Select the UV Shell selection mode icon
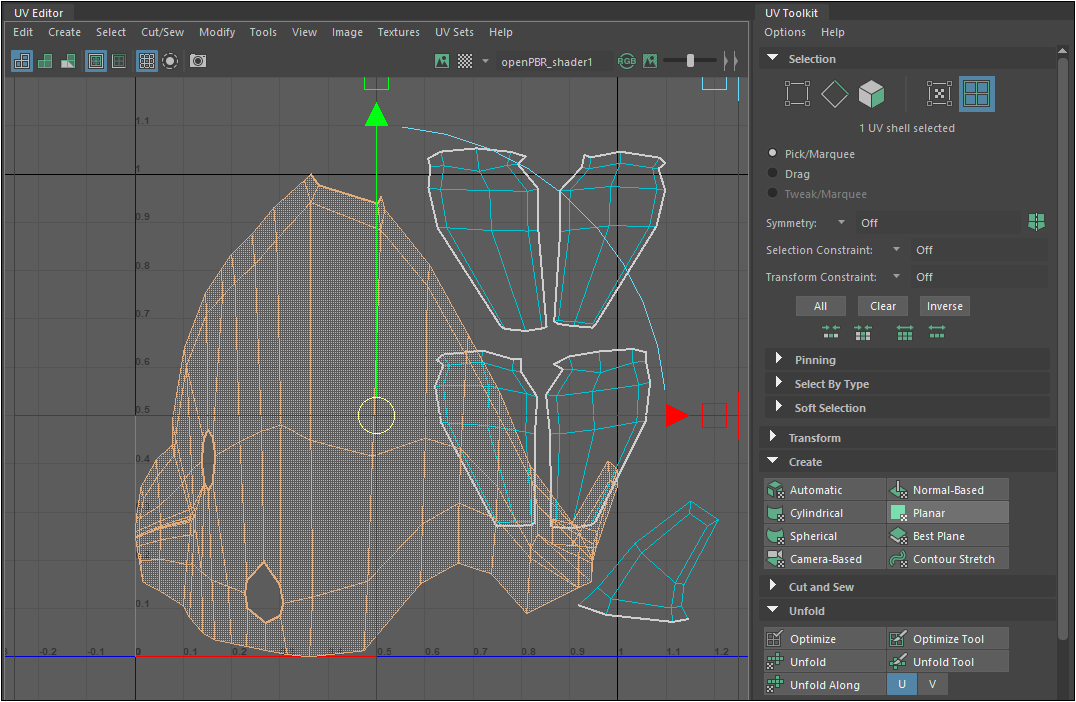 point(976,94)
